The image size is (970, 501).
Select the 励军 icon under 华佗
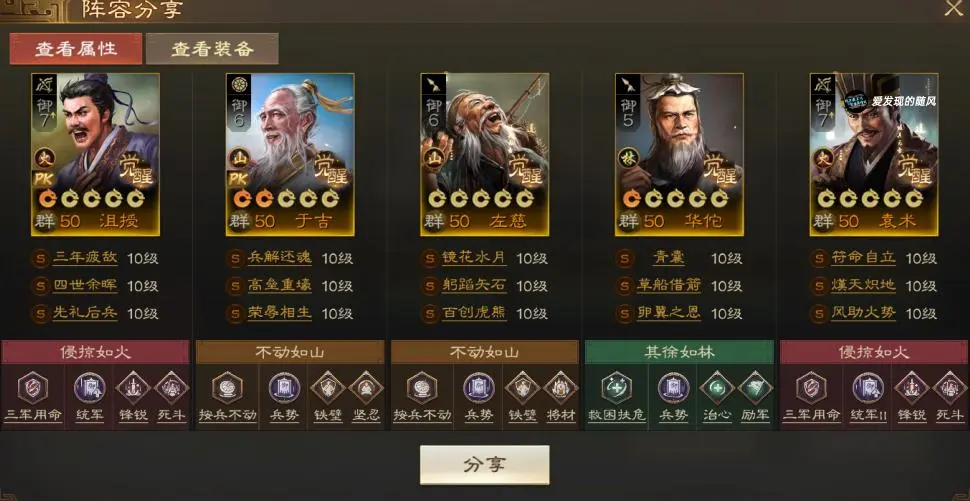point(755,388)
